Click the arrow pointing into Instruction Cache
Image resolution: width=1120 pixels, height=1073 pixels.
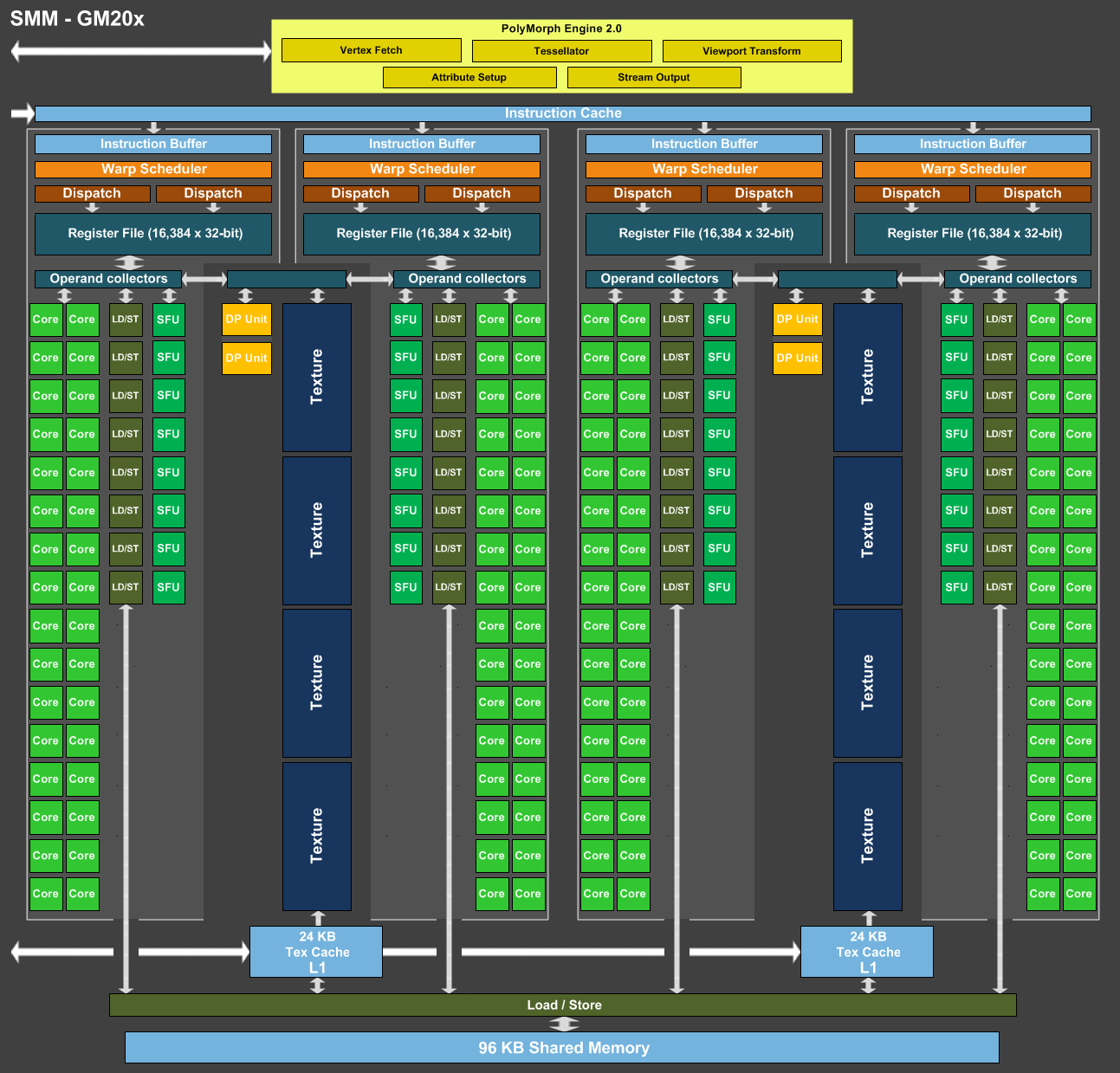(23, 113)
